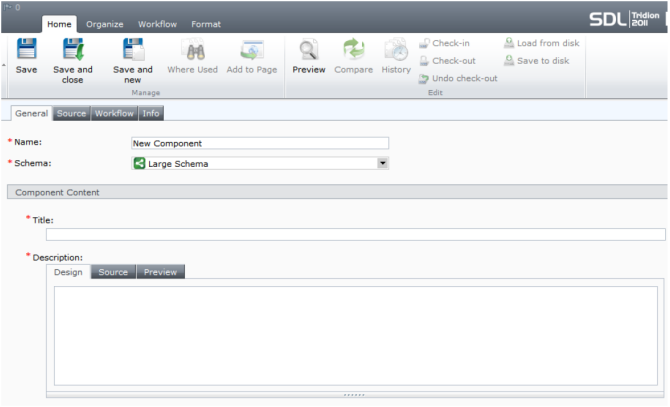670x407 pixels.
Task: Click the Description editor resize handle
Action: pyautogui.click(x=355, y=394)
